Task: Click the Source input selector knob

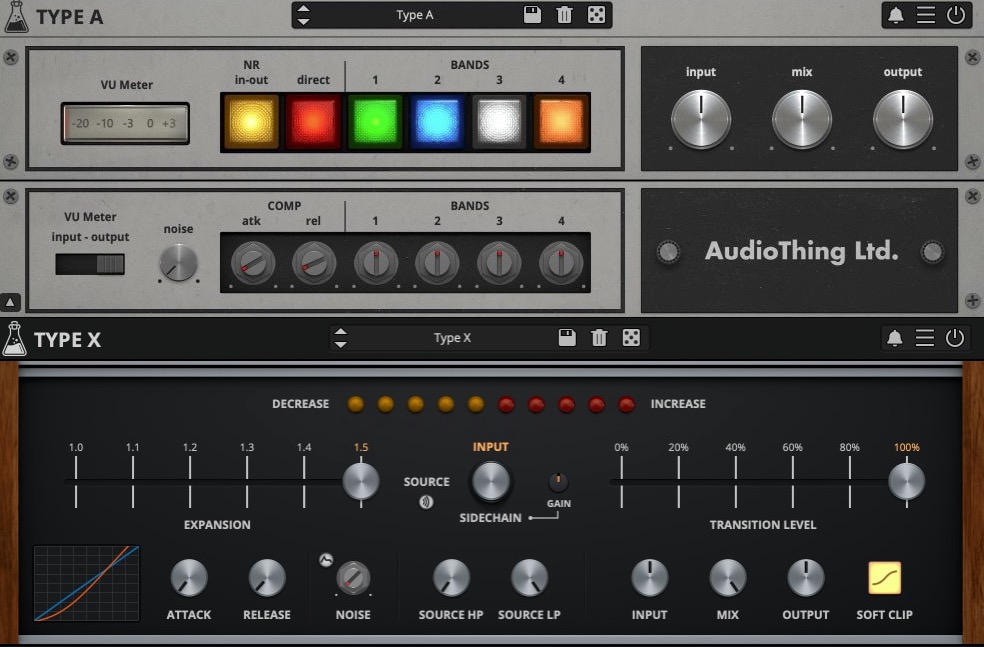Action: point(491,481)
